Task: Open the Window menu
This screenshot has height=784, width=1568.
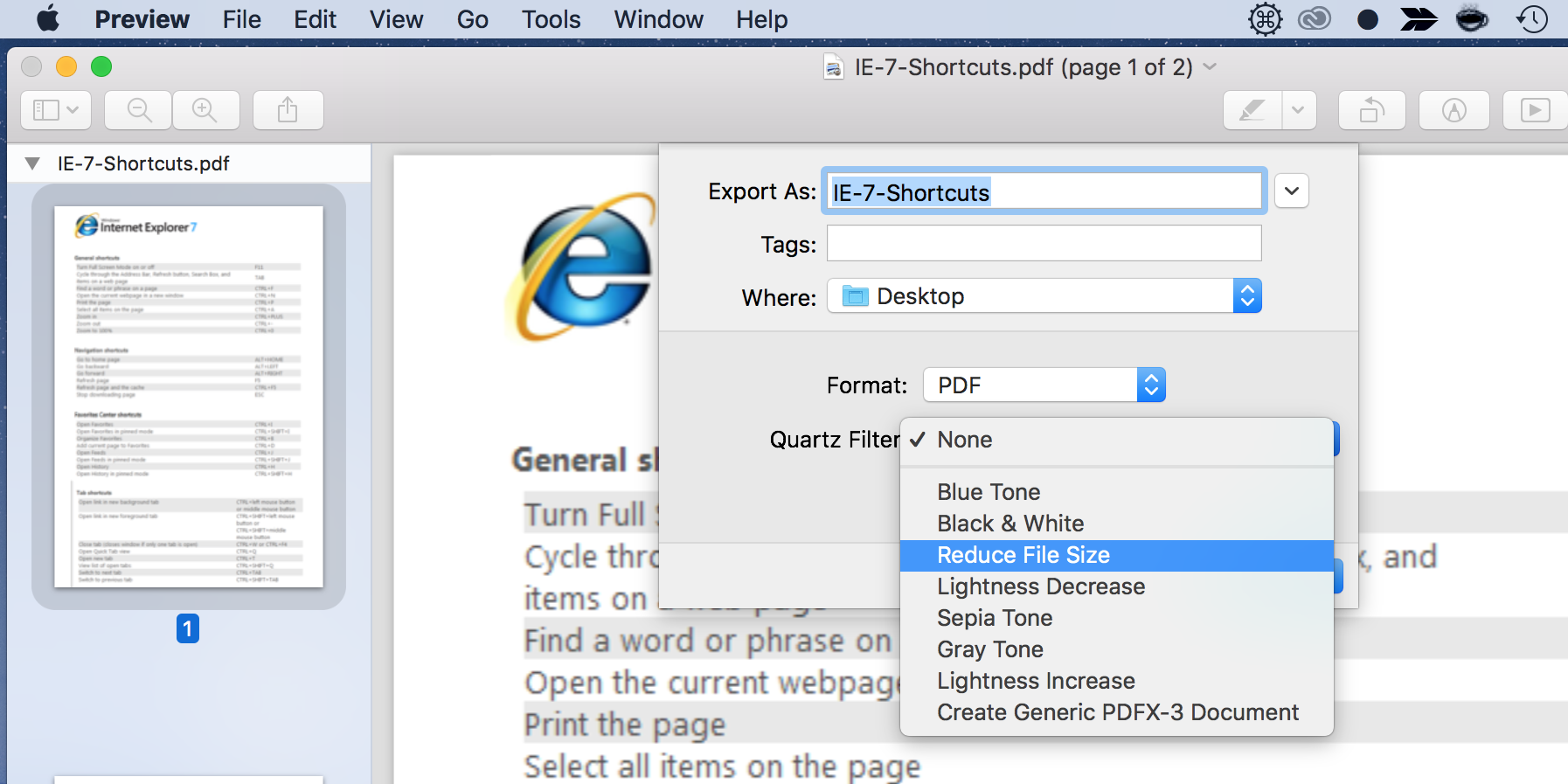Action: click(x=659, y=19)
